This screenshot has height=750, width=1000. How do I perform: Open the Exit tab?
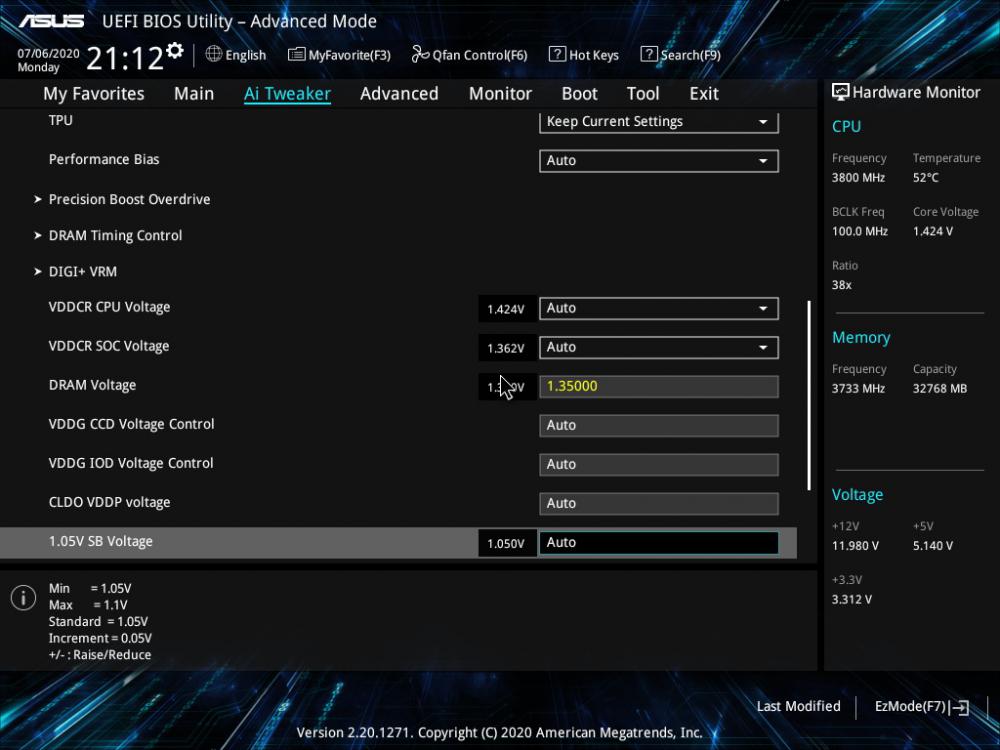click(x=704, y=94)
